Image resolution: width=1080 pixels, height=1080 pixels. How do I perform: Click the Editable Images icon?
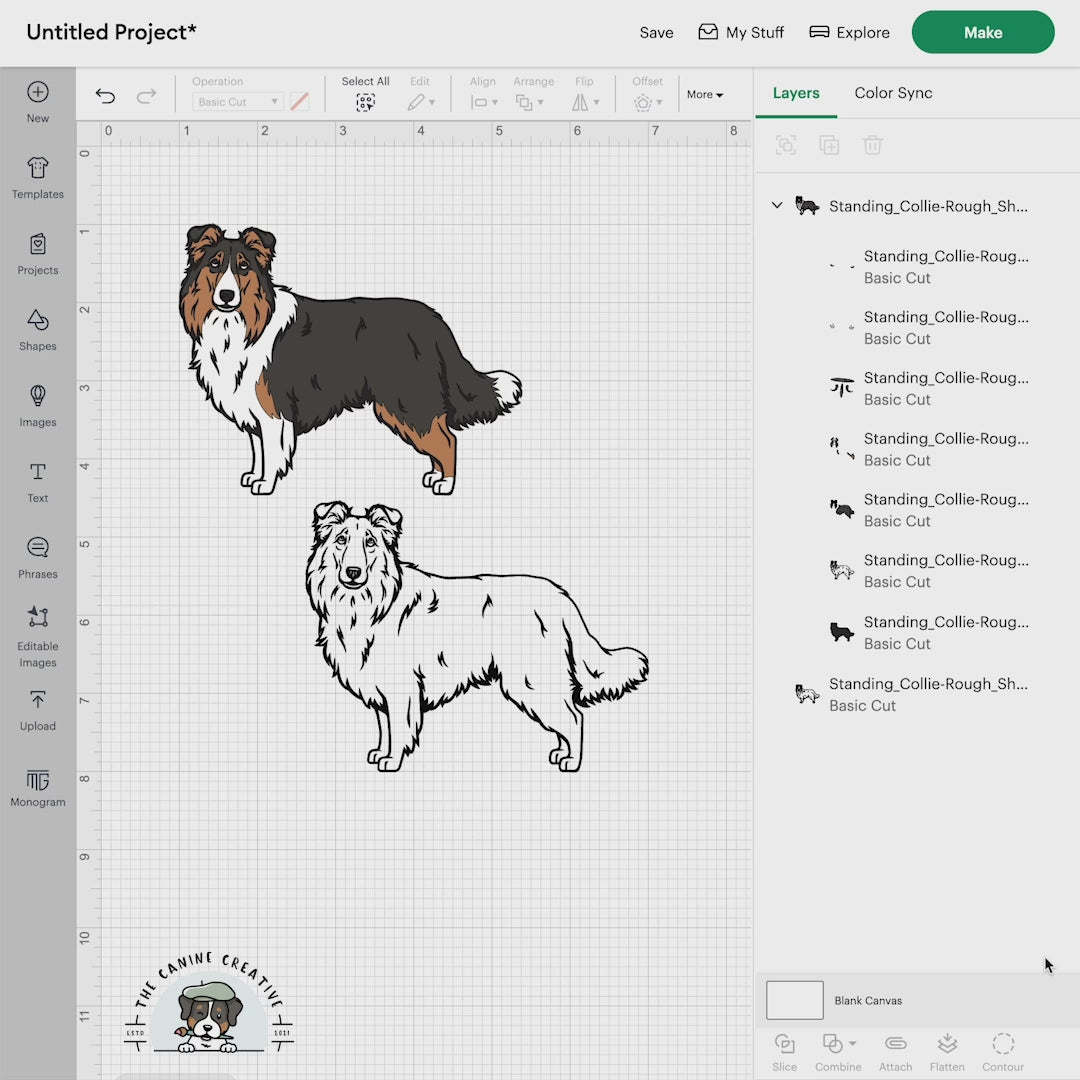[37, 628]
